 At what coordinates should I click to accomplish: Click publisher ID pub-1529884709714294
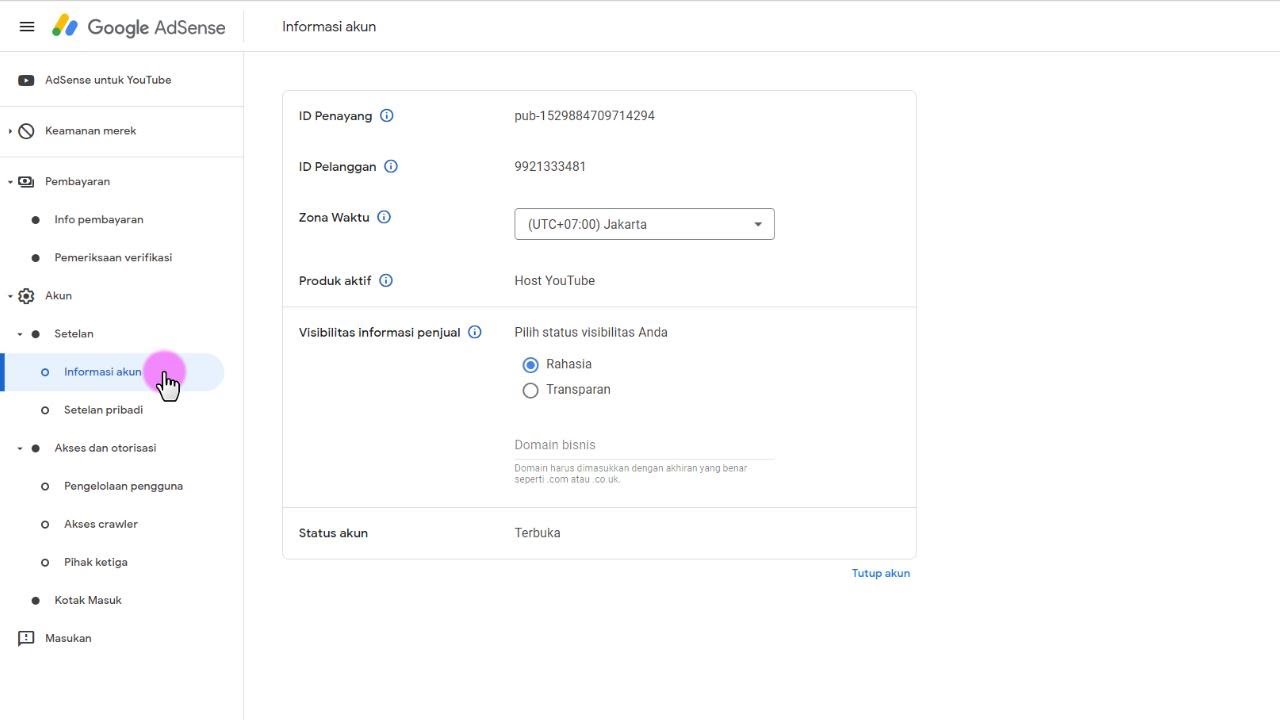[x=584, y=116]
